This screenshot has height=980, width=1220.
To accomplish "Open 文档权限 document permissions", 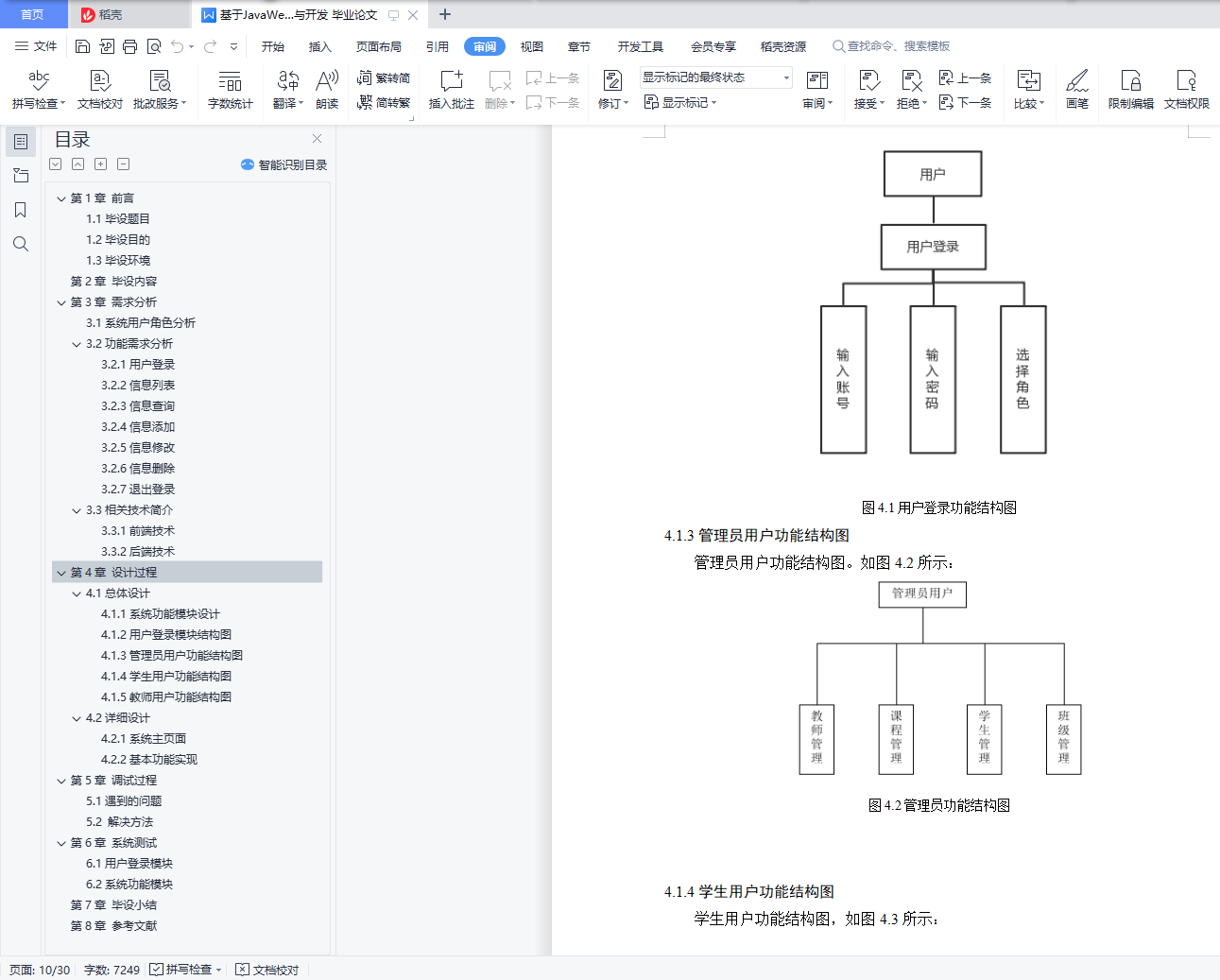I will [x=1187, y=90].
